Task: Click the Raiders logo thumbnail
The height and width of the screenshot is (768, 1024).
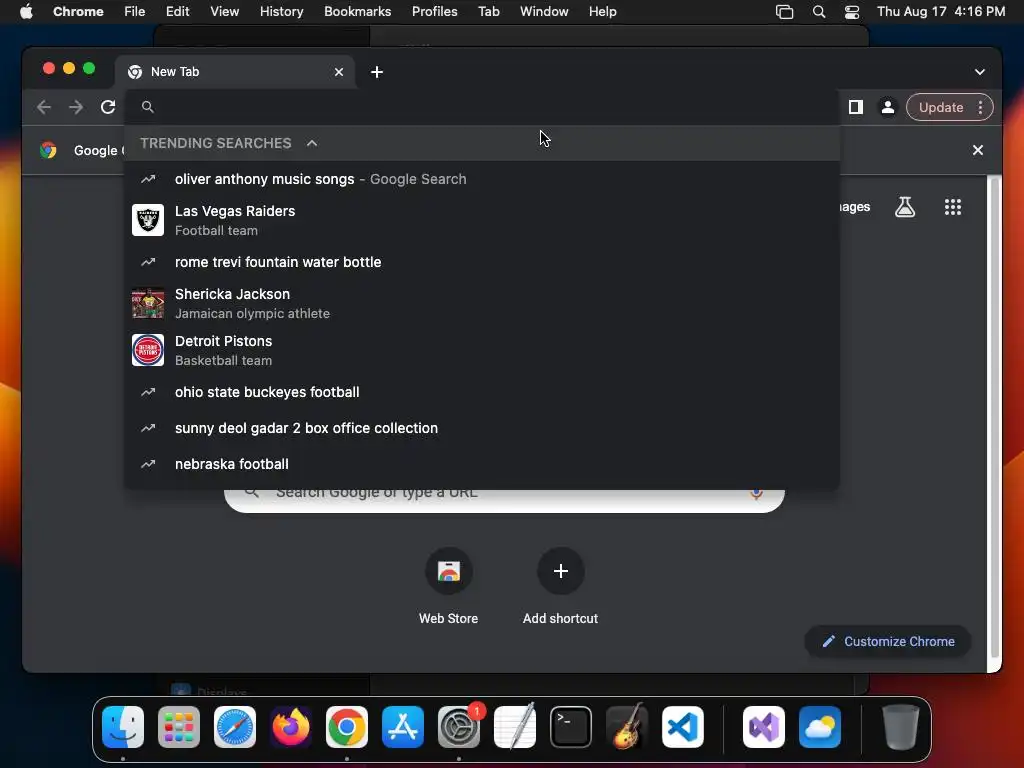Action: (148, 220)
